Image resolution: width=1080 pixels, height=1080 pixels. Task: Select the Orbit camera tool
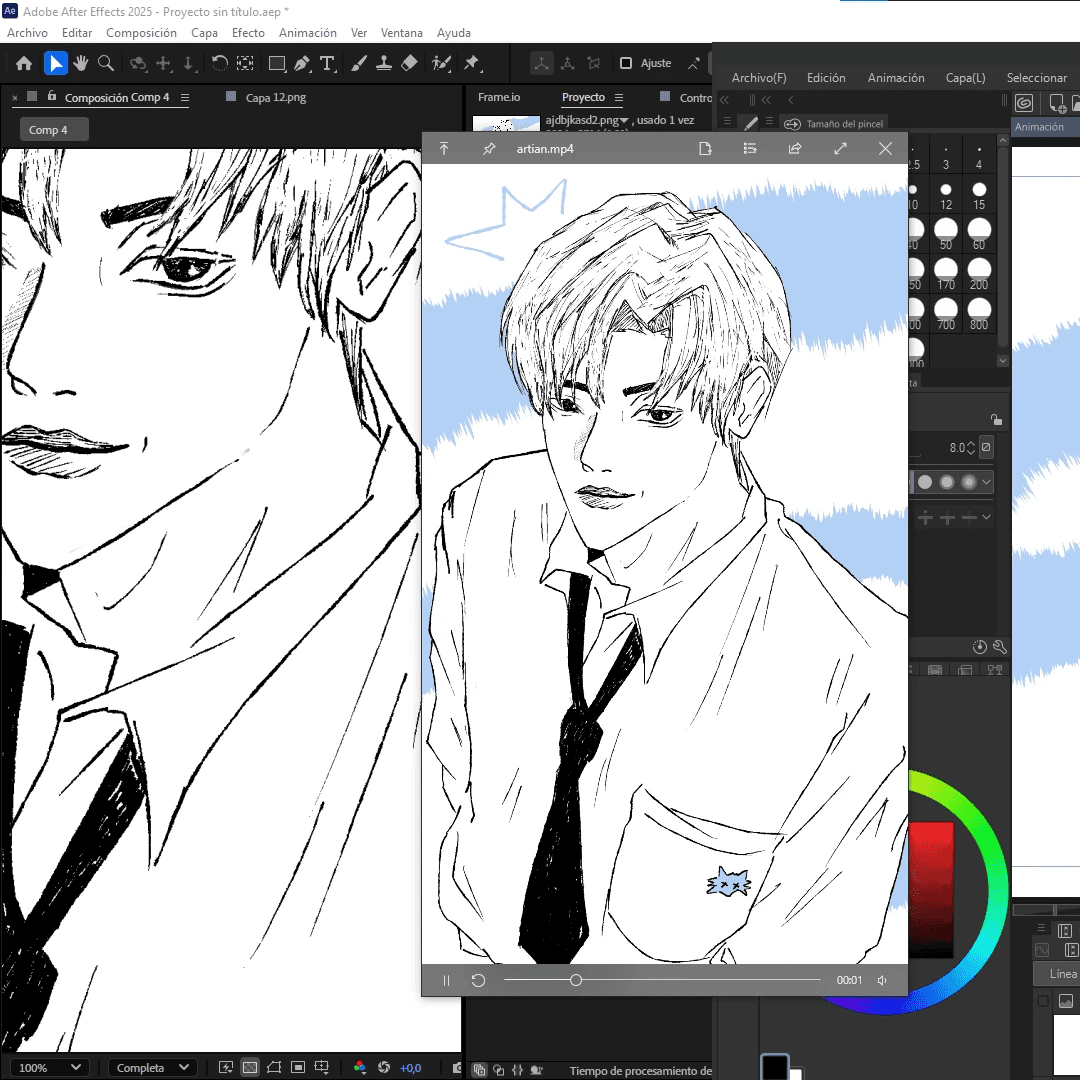(x=138, y=63)
